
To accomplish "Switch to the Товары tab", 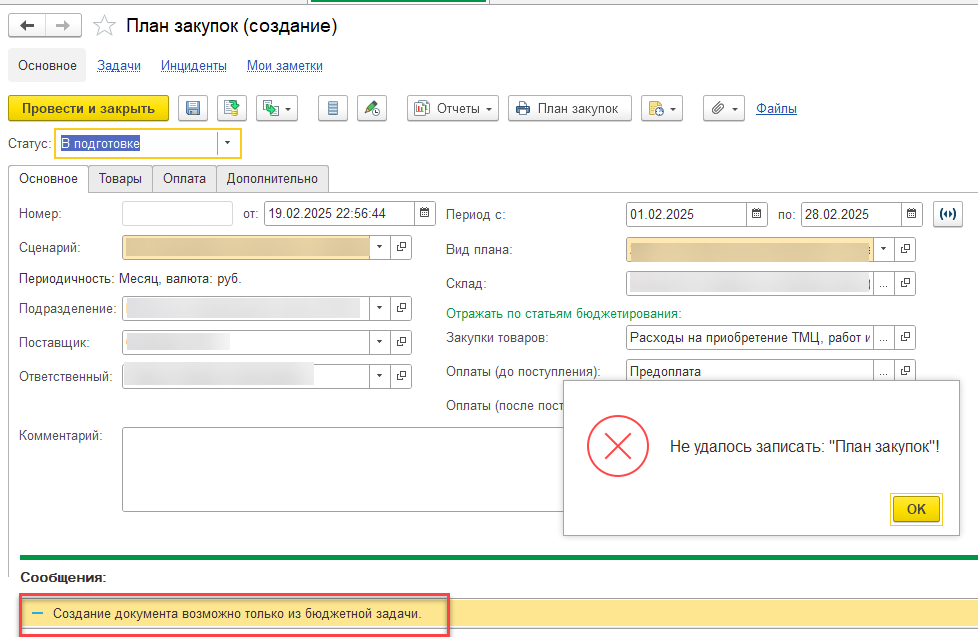I will pos(120,178).
